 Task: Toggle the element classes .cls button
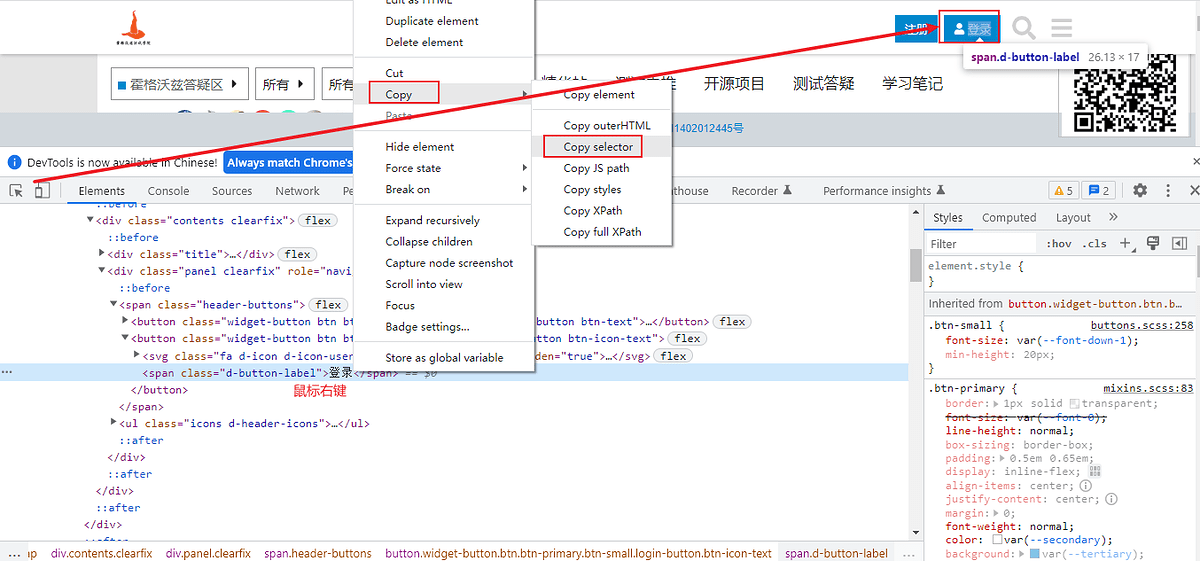click(1096, 243)
